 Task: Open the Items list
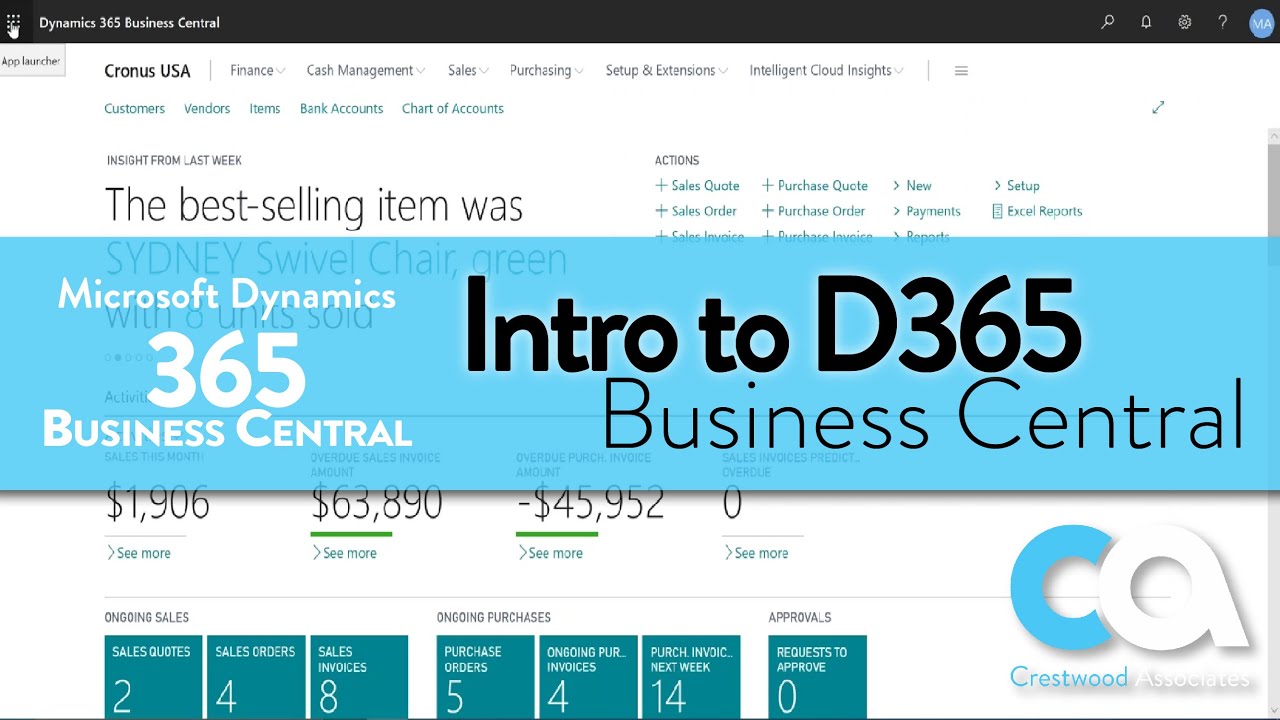tap(265, 108)
